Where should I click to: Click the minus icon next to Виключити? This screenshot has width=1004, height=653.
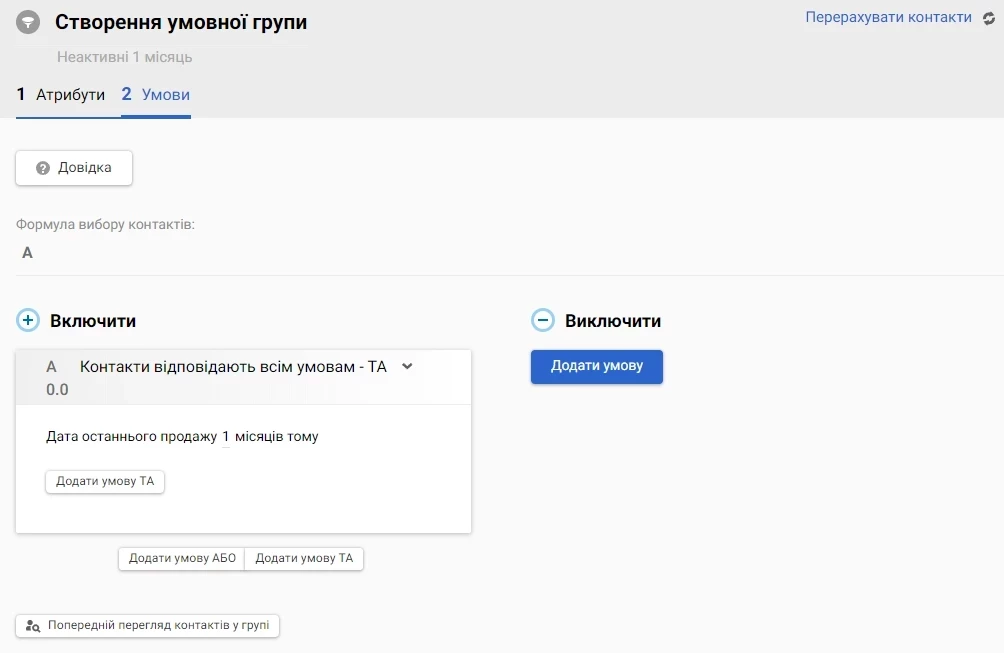(x=542, y=321)
